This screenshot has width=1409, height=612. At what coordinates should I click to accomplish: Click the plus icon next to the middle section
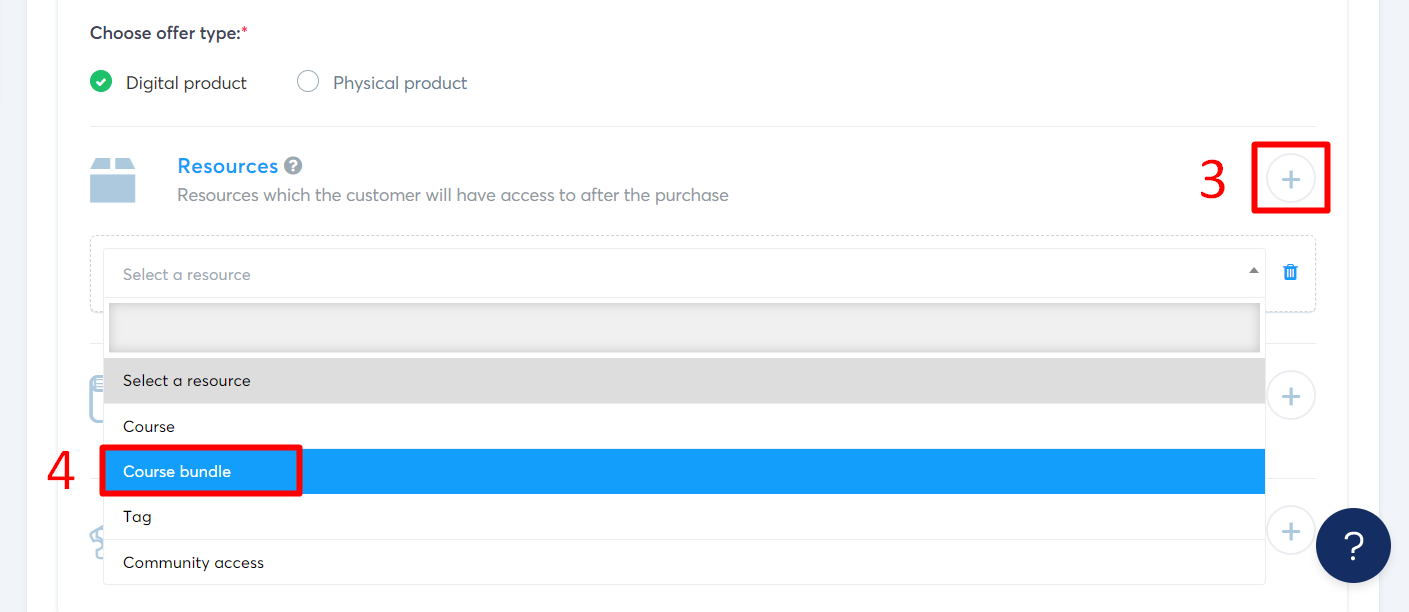1290,395
